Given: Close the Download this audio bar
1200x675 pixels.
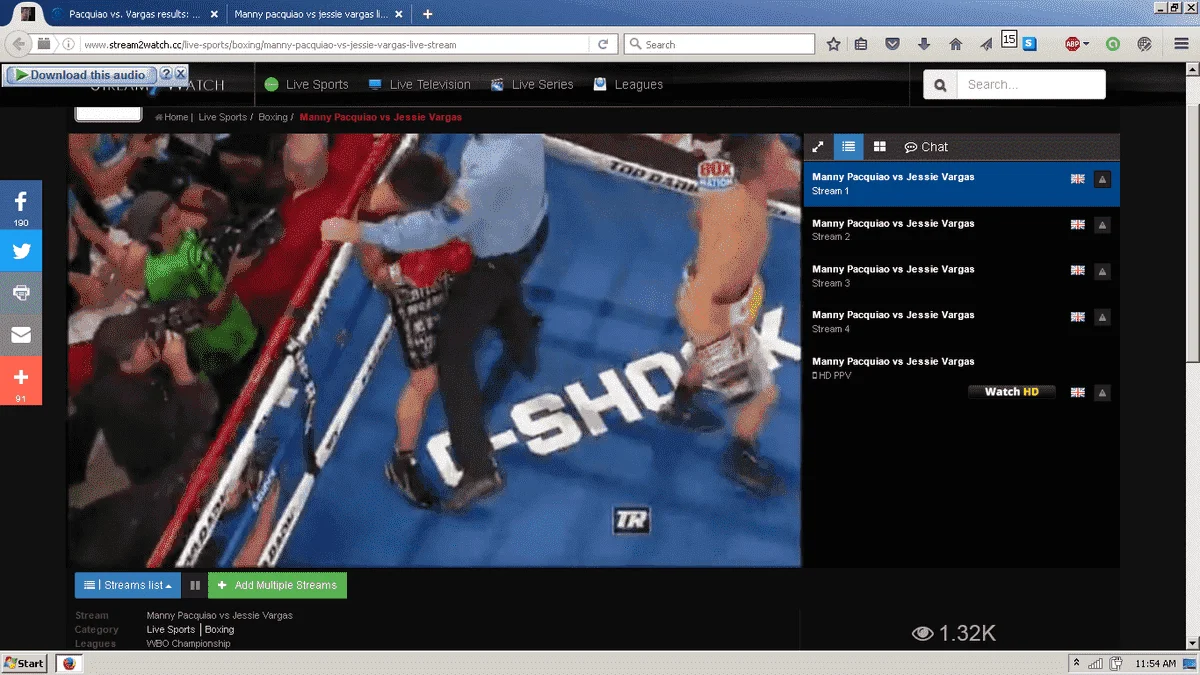Looking at the screenshot, I should [x=180, y=74].
